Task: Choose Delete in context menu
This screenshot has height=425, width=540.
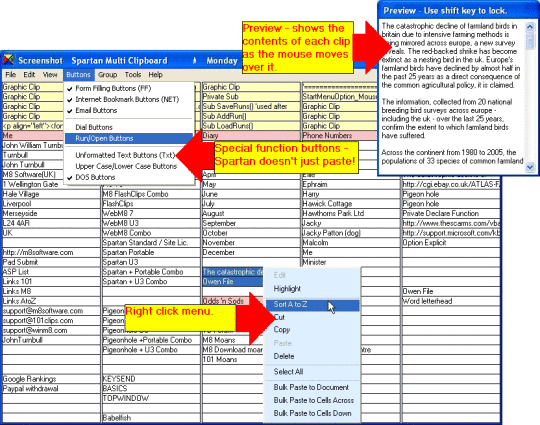Action: tap(312, 356)
